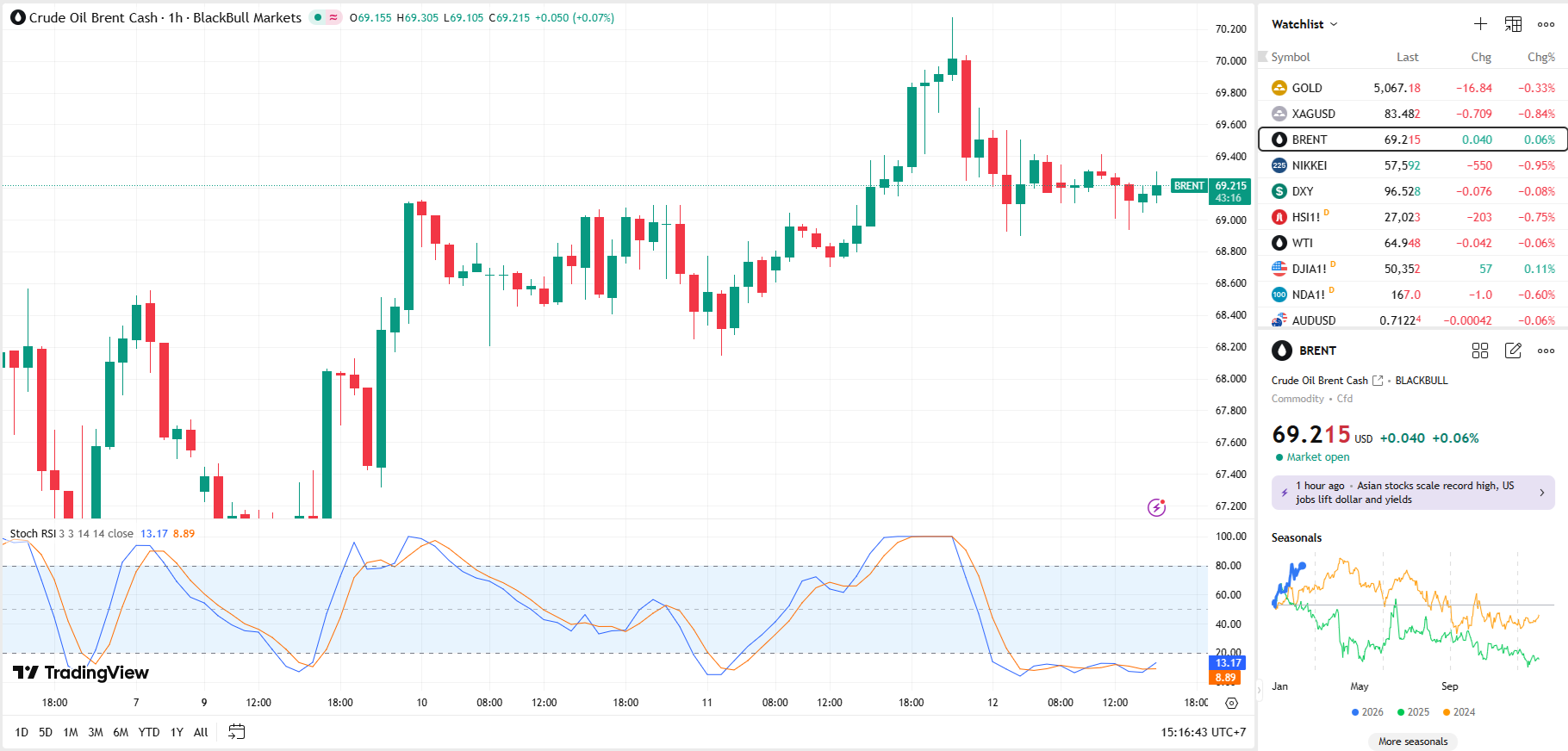Viewport: 1568px width, 751px height.
Task: Click the More seasonals button
Action: click(x=1413, y=742)
